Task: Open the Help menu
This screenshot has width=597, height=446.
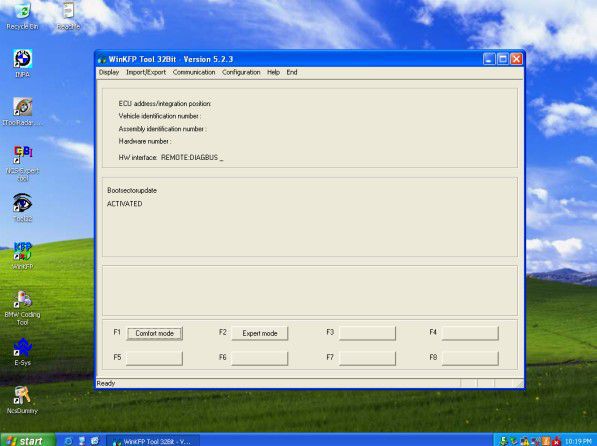Action: (273, 72)
